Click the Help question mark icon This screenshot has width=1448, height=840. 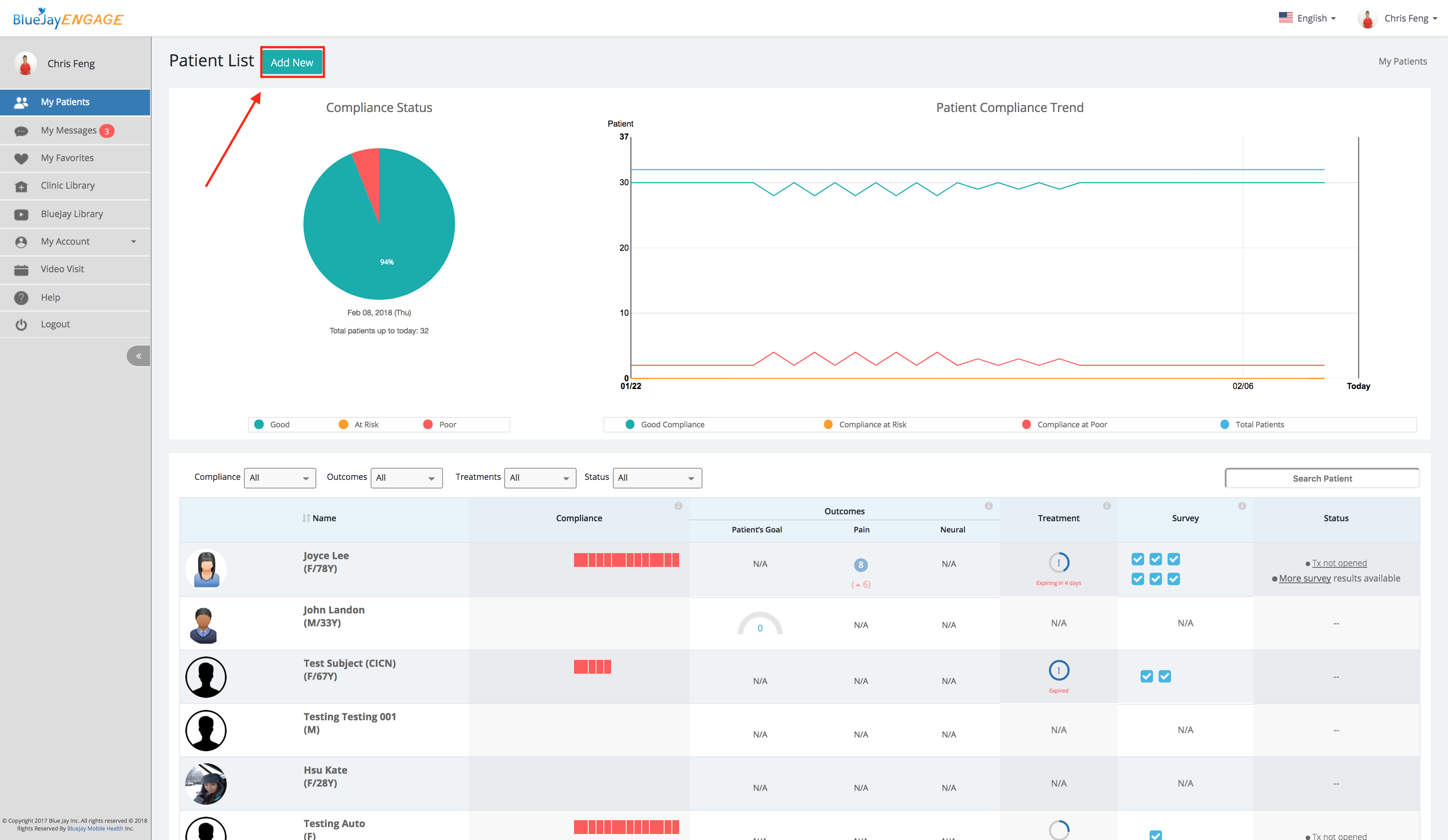pyautogui.click(x=21, y=298)
